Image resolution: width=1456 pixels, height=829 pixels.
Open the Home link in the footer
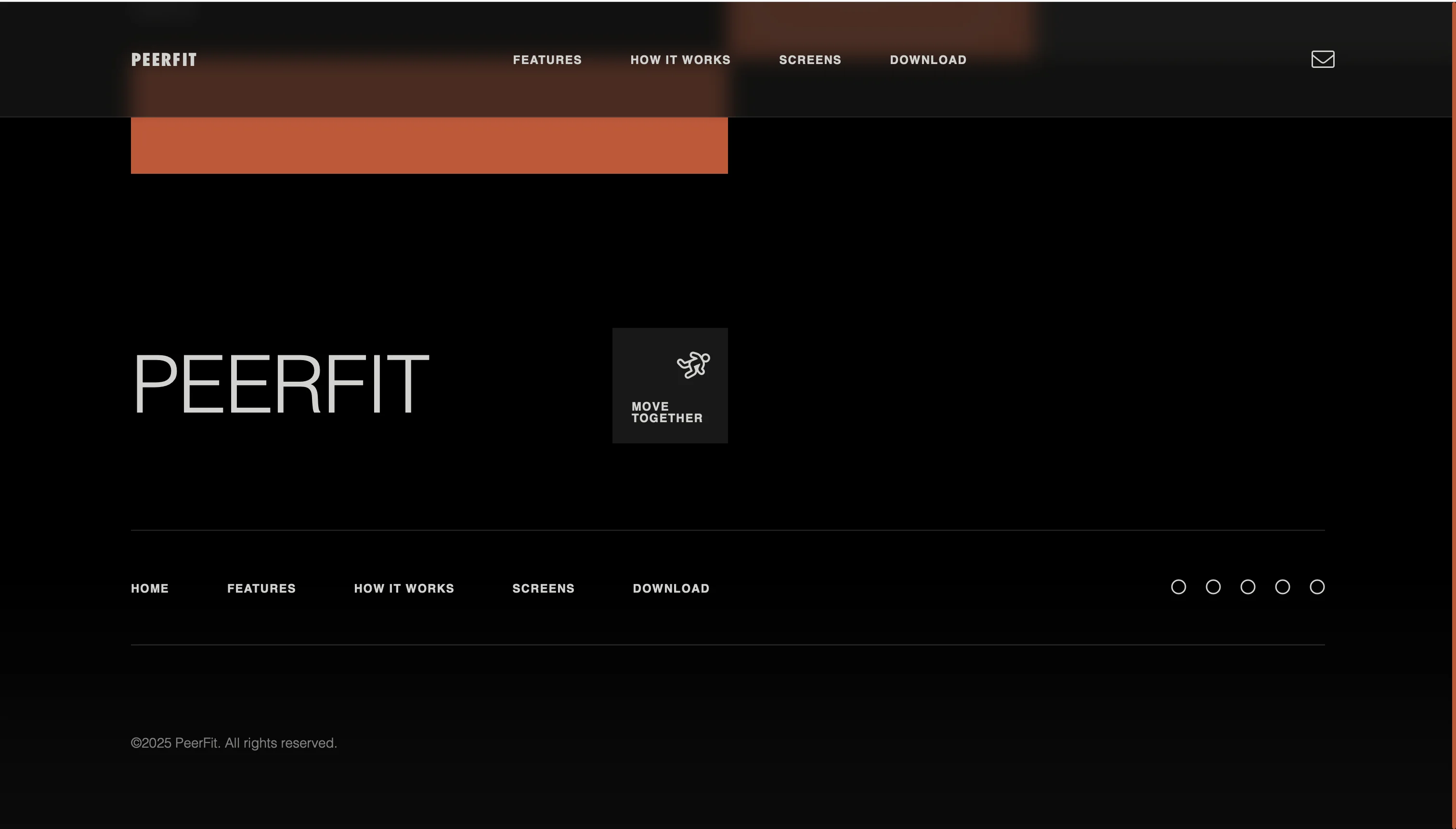(x=150, y=588)
